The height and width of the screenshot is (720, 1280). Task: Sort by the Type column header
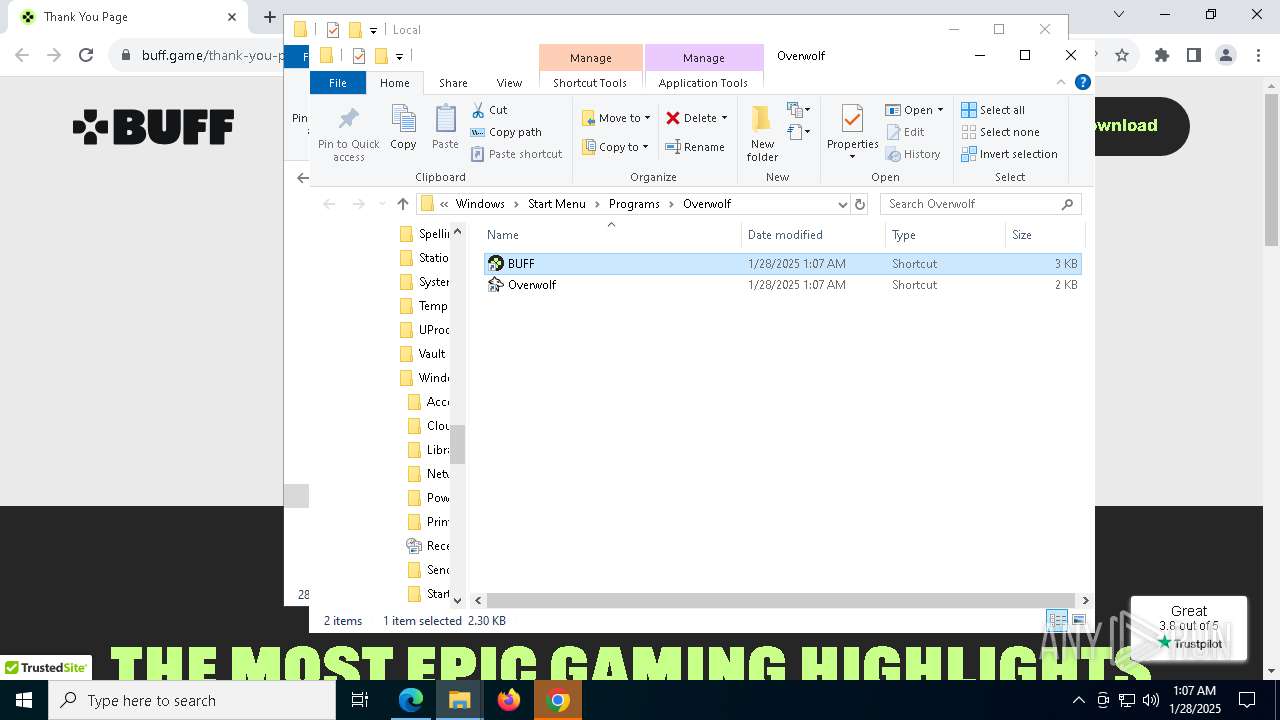[946, 235]
